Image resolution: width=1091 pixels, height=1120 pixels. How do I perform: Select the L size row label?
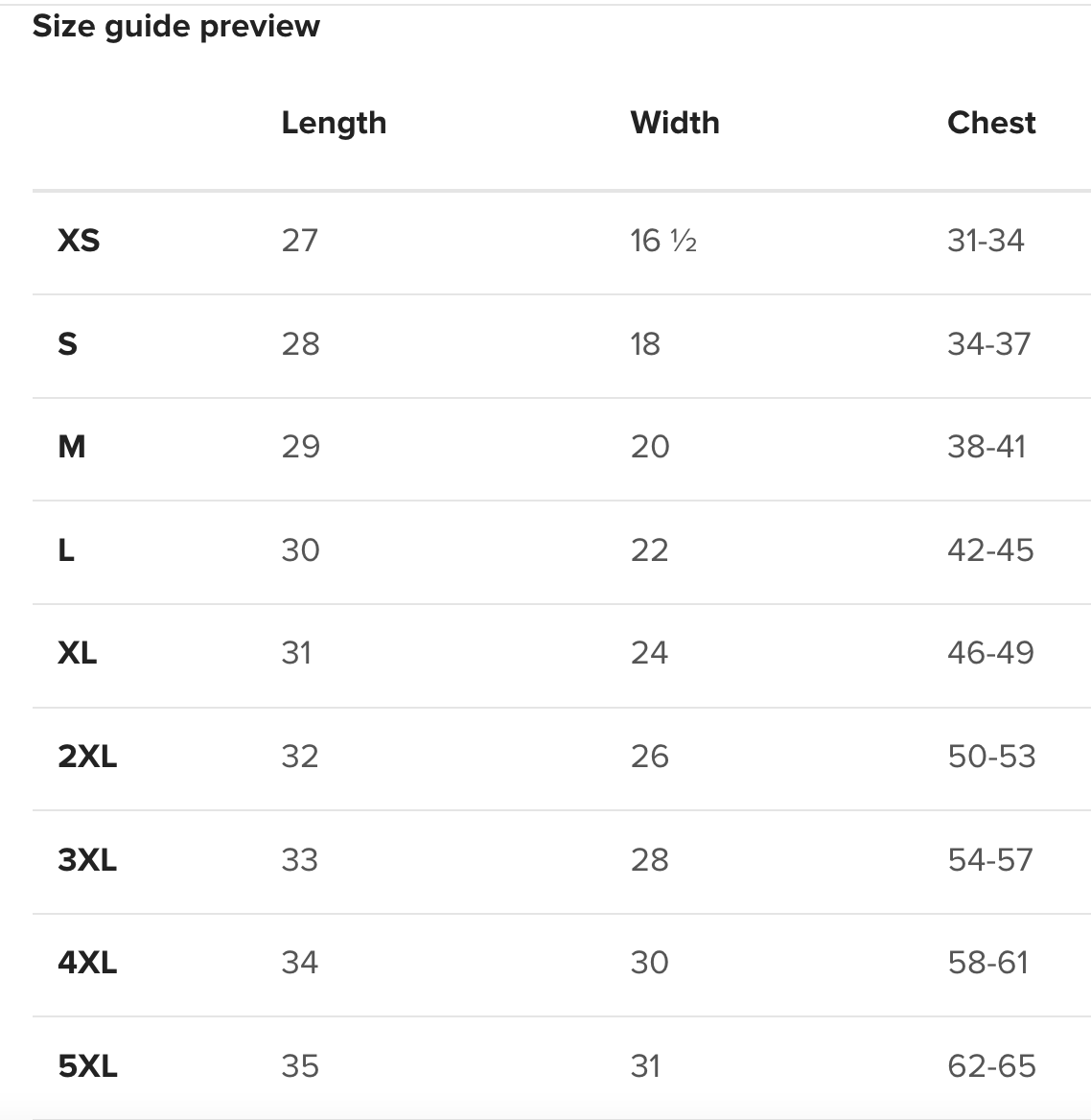66,550
